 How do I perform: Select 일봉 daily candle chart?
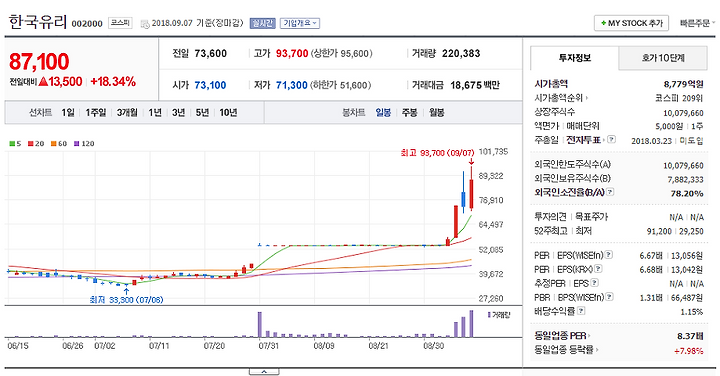point(383,112)
